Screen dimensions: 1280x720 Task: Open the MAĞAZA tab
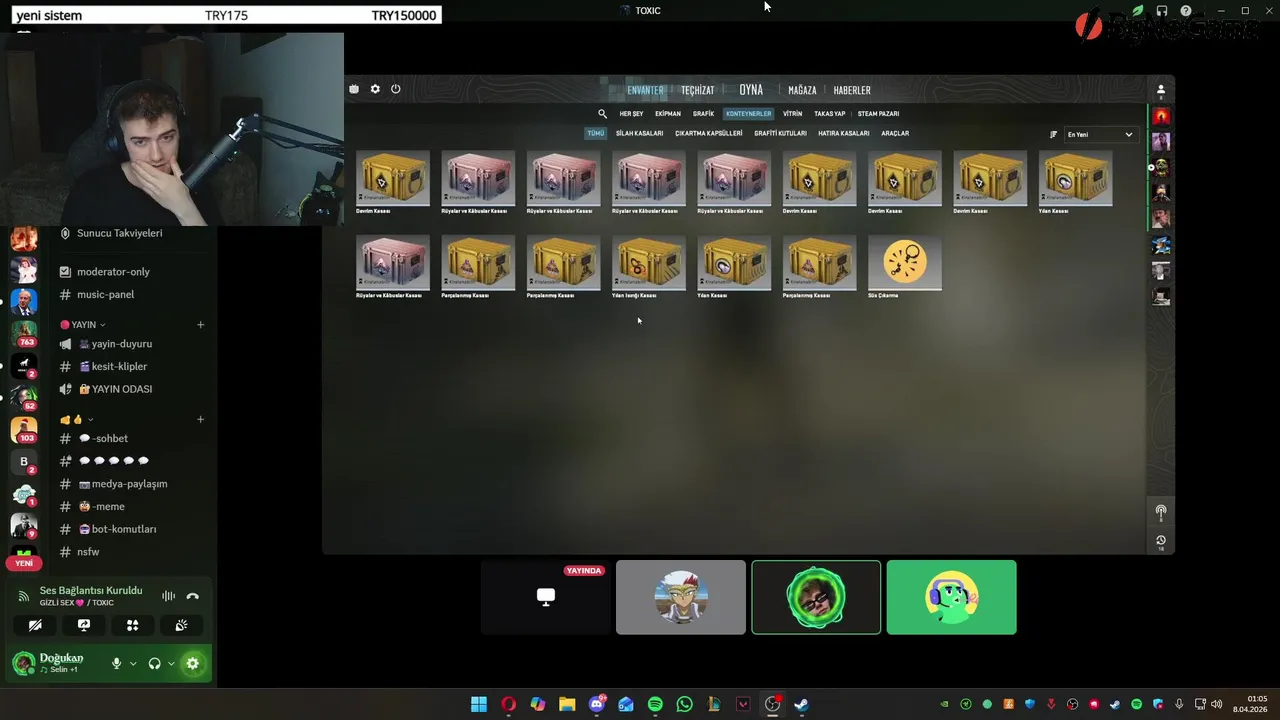coord(802,90)
